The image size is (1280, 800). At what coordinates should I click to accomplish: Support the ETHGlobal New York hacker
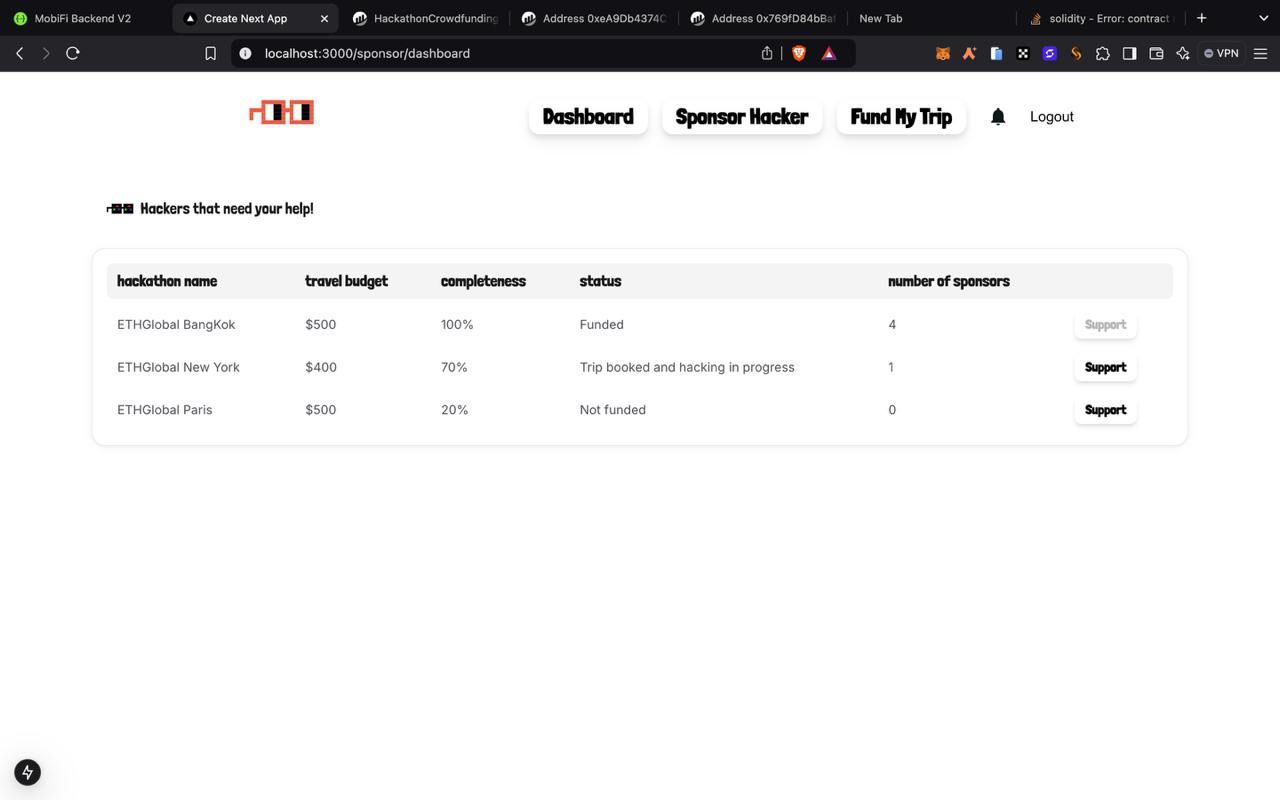coord(1105,367)
